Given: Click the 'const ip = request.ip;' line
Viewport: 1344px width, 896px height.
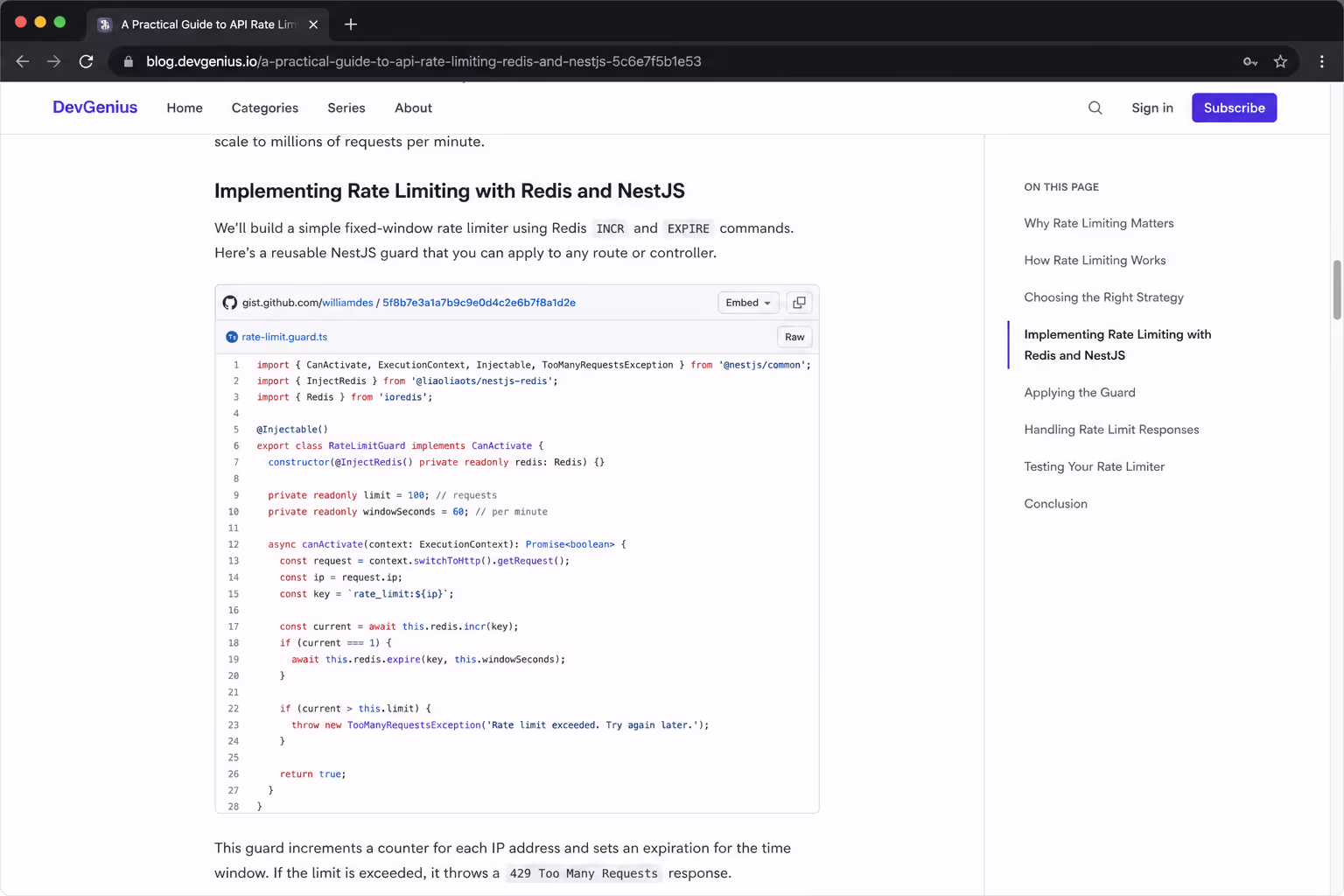Looking at the screenshot, I should click(341, 577).
